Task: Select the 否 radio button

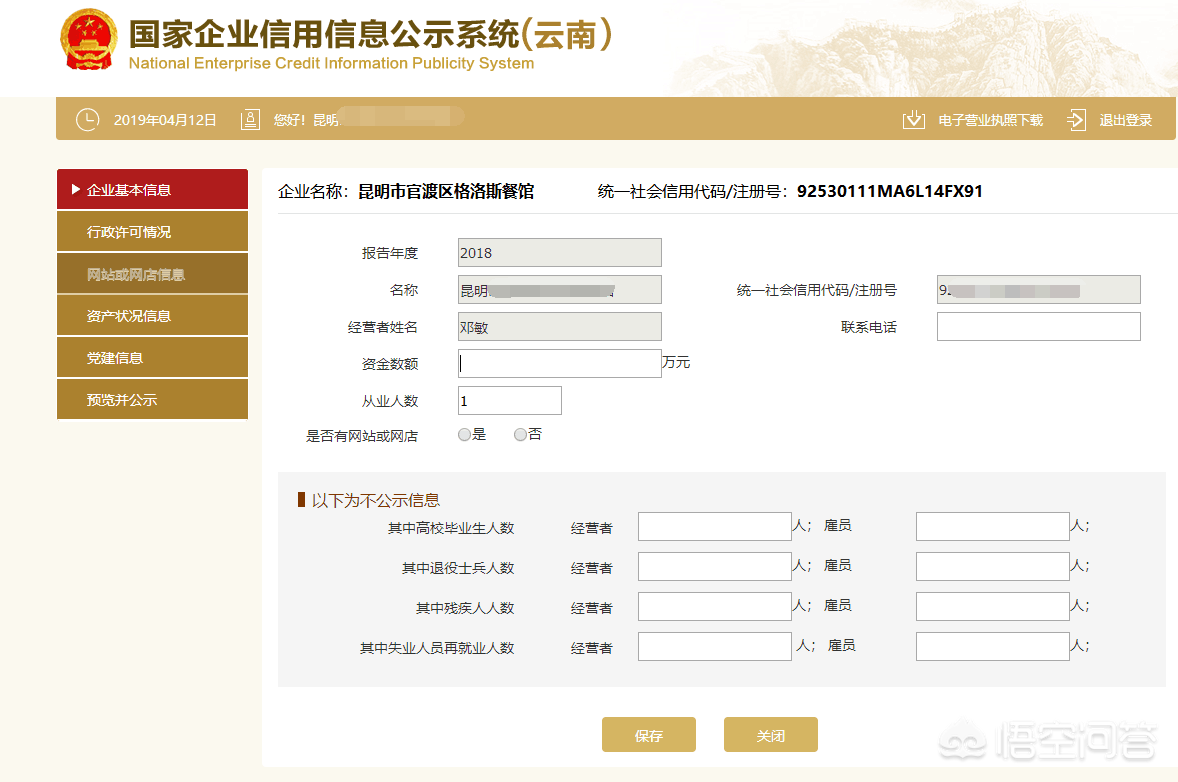Action: (x=520, y=434)
